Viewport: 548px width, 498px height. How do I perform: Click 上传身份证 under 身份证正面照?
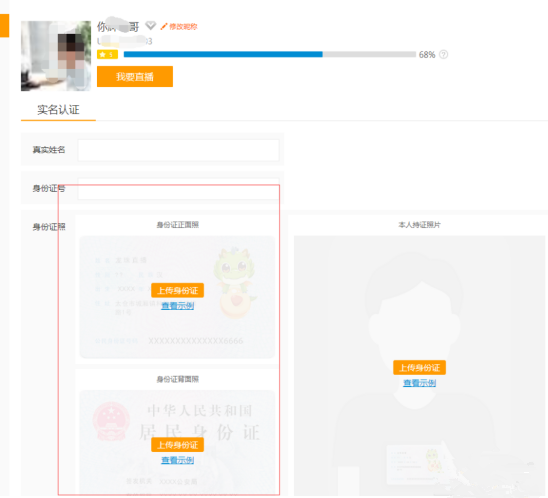click(178, 290)
